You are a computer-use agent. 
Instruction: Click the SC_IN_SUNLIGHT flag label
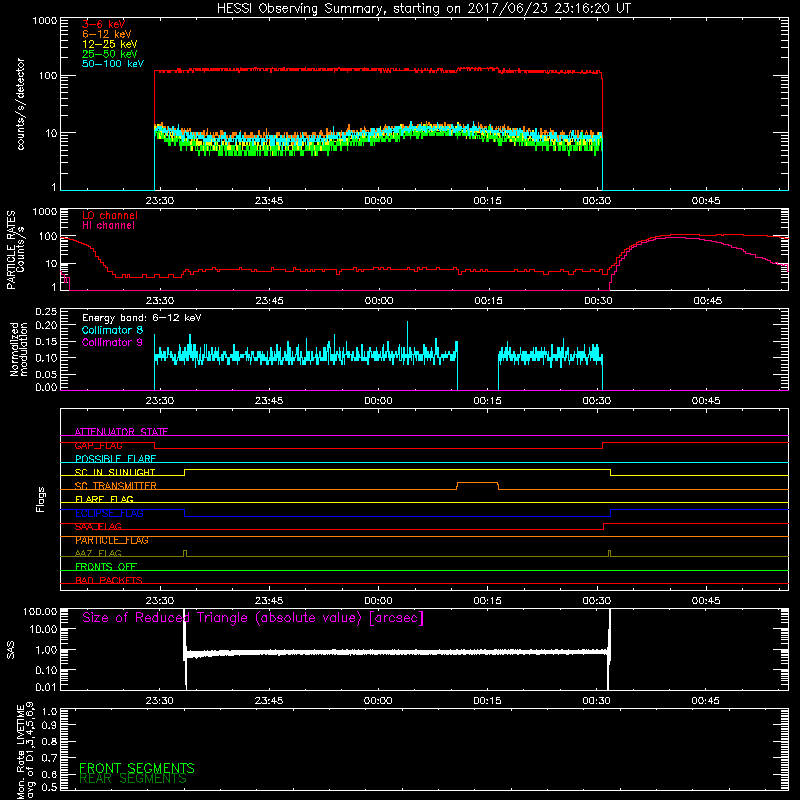click(115, 472)
